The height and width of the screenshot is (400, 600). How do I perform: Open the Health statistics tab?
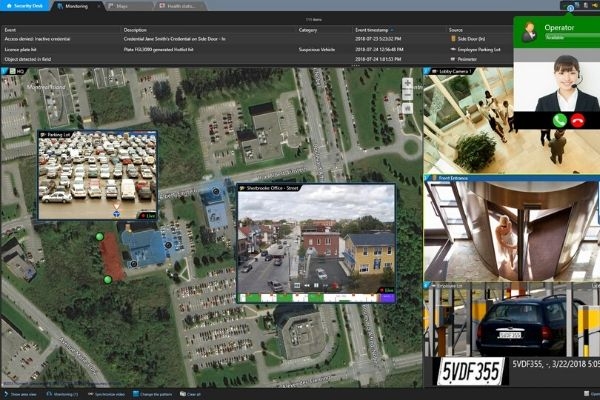[181, 6]
